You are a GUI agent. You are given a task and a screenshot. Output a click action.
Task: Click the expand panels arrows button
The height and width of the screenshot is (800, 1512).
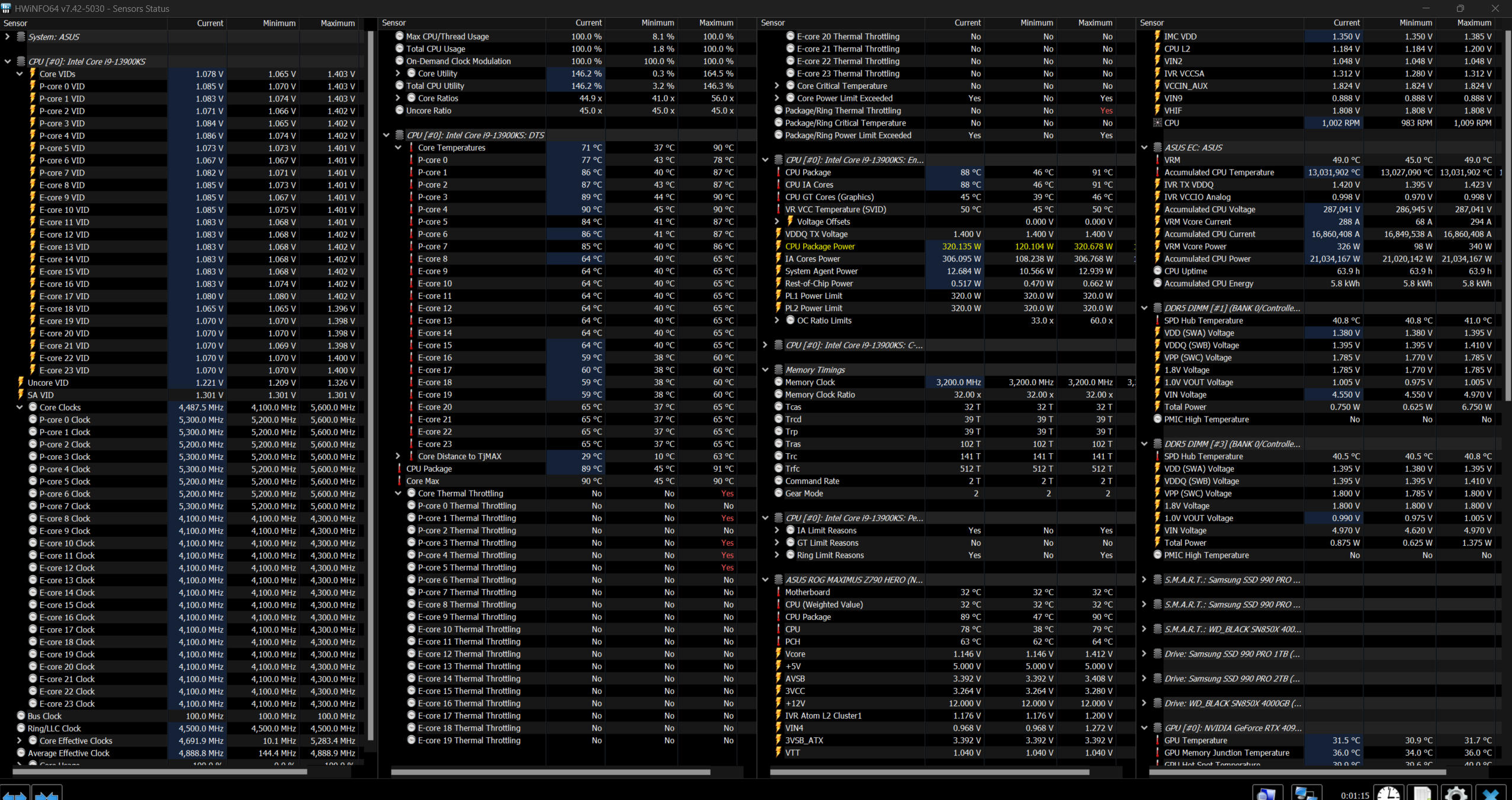tap(14, 793)
